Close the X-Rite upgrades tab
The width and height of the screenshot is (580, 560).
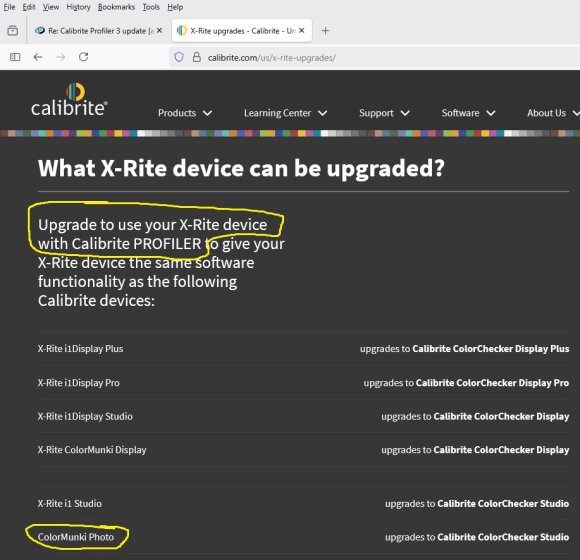[302, 30]
